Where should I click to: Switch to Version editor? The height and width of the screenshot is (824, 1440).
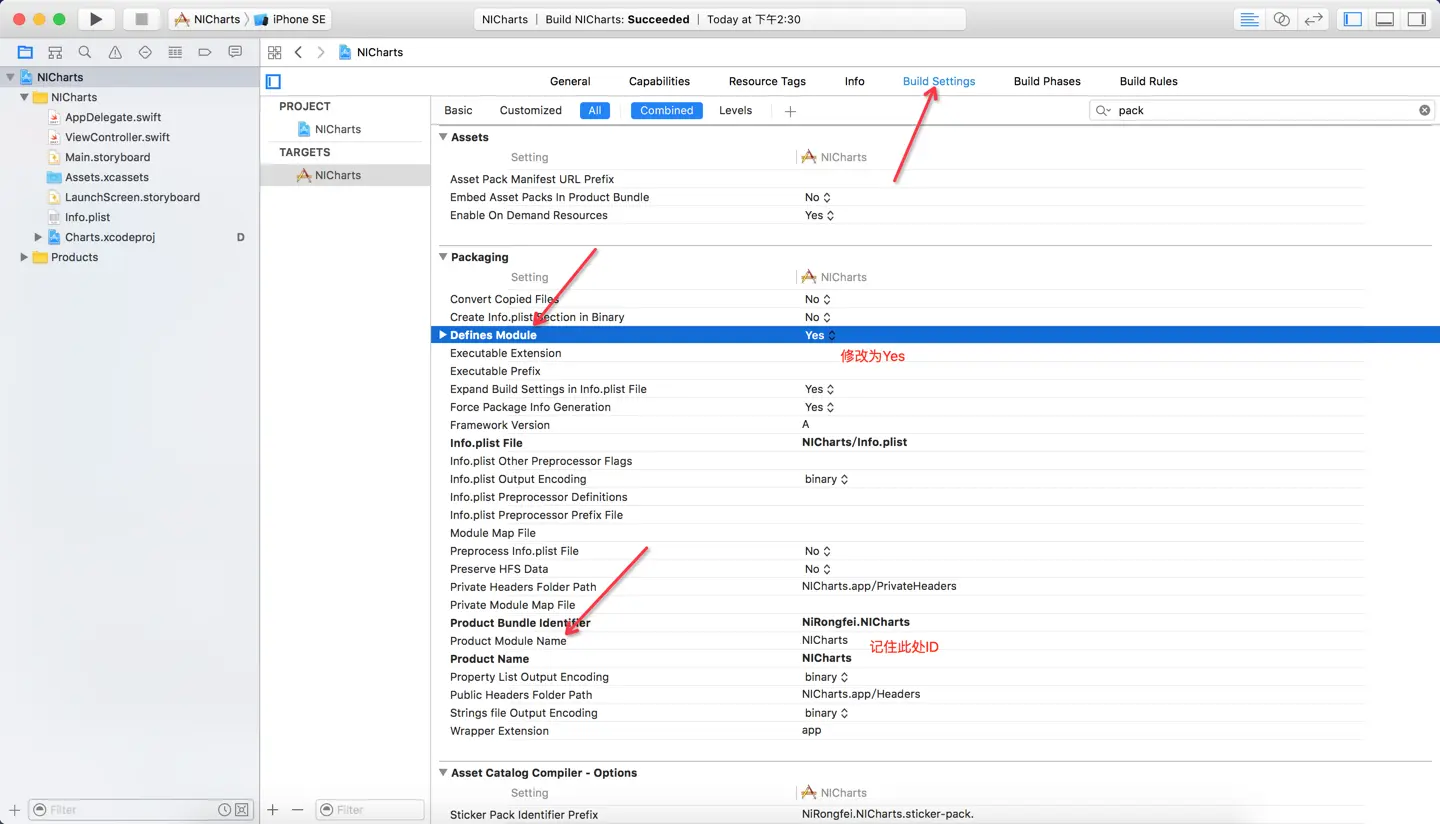coord(1314,19)
